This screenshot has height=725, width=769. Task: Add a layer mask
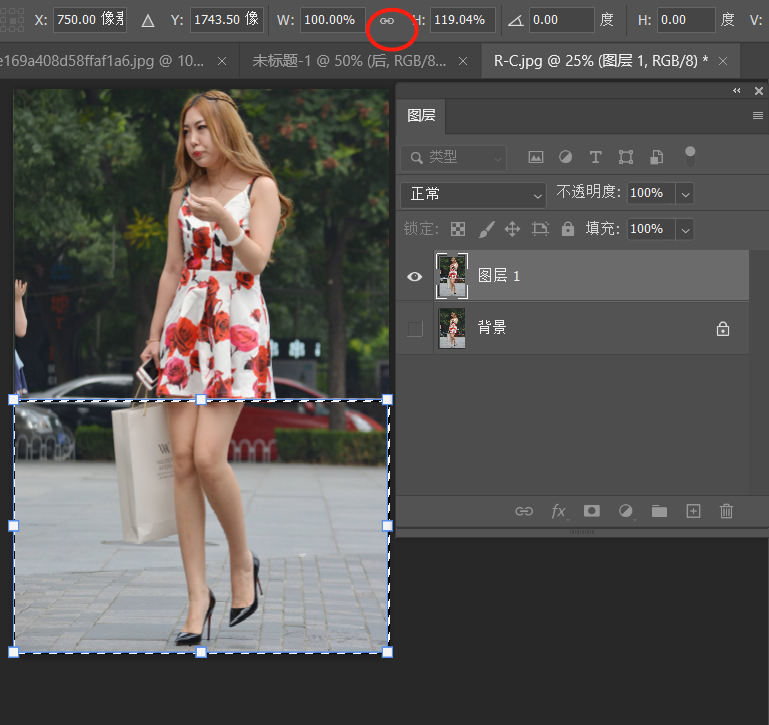coord(592,511)
